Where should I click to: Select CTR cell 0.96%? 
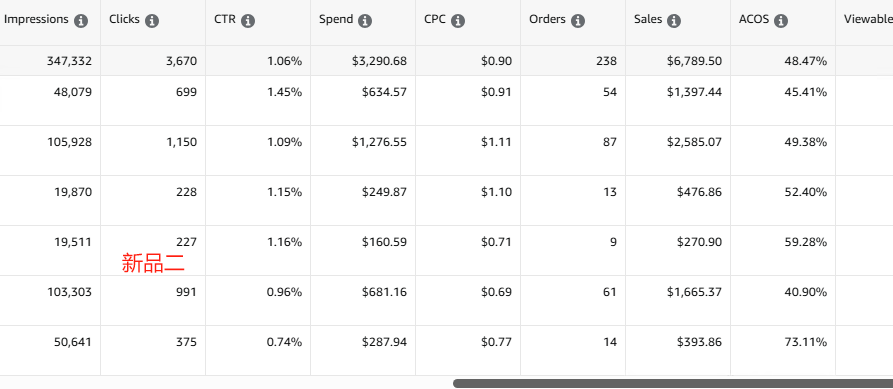coord(285,292)
